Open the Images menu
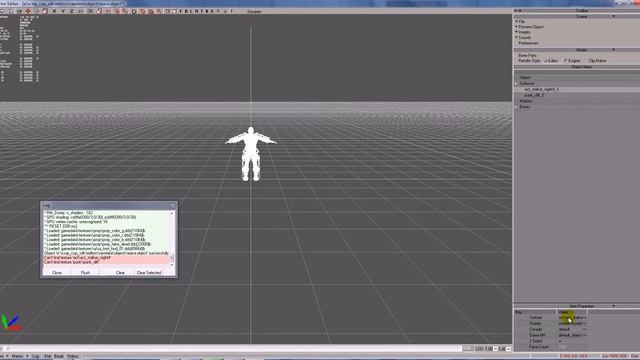The image size is (640, 360). (524, 32)
